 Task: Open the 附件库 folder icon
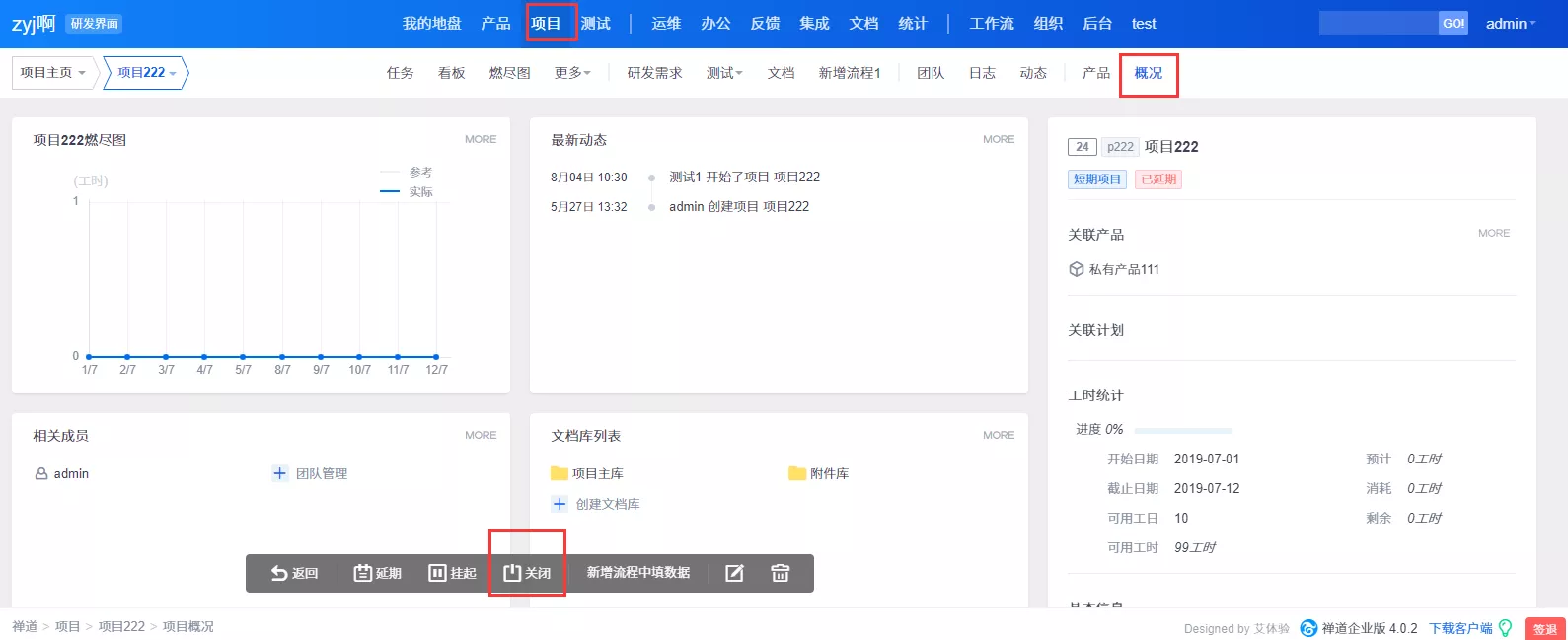coord(797,473)
